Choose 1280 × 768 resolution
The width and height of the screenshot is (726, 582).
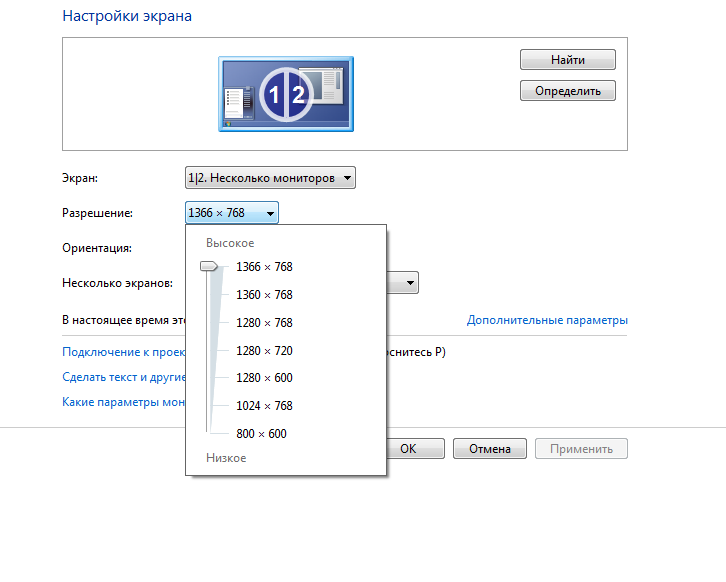pos(264,323)
